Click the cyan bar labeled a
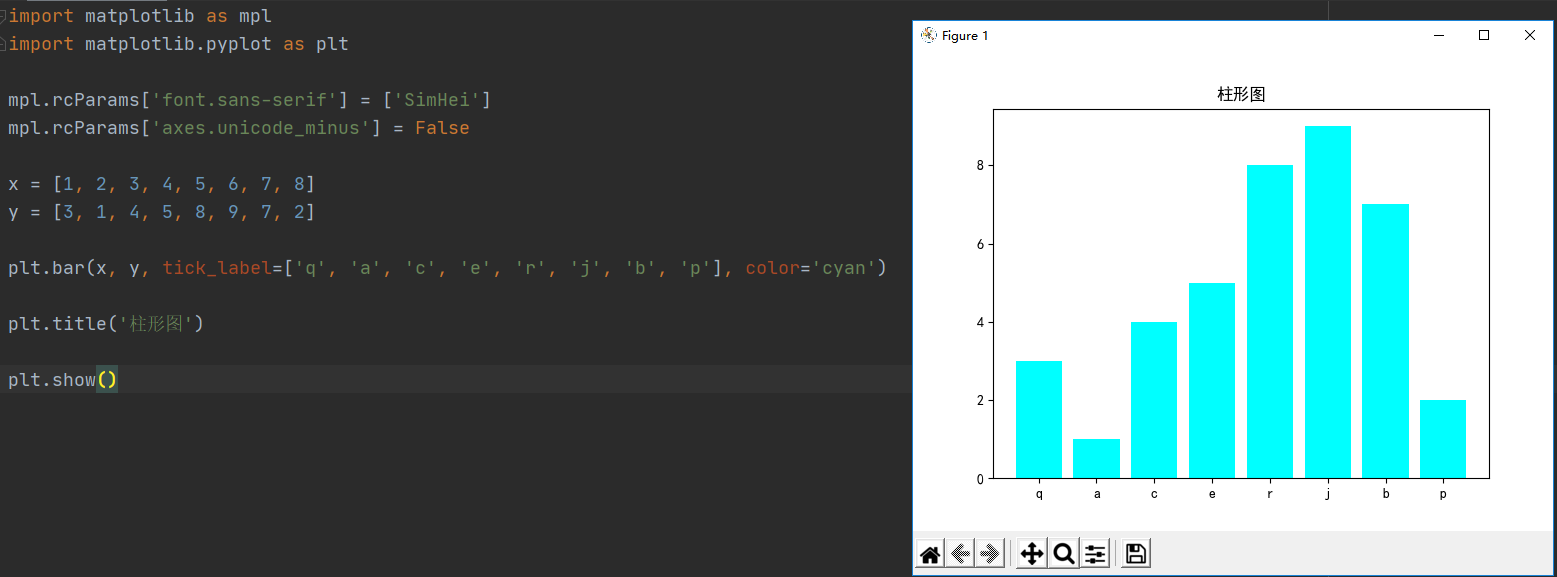This screenshot has width=1557, height=577. coord(1097,459)
